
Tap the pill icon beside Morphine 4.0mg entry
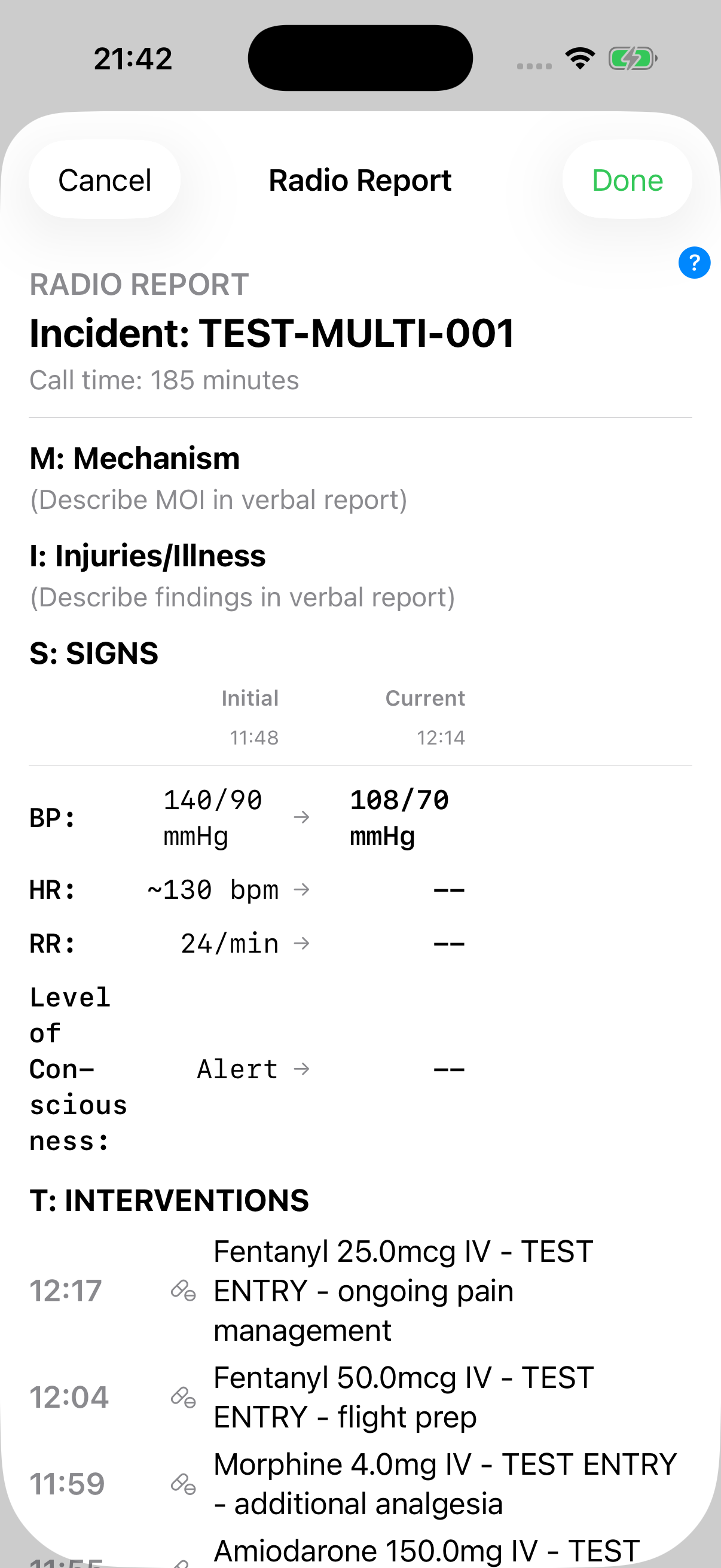click(x=183, y=1484)
